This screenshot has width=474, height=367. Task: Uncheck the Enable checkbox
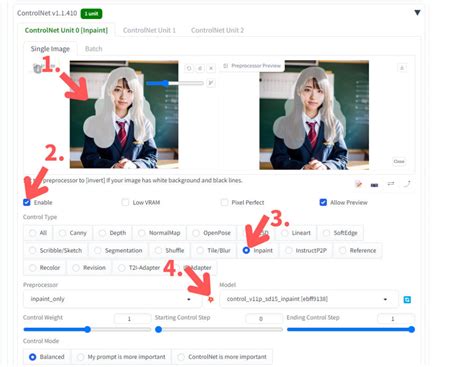(x=27, y=202)
